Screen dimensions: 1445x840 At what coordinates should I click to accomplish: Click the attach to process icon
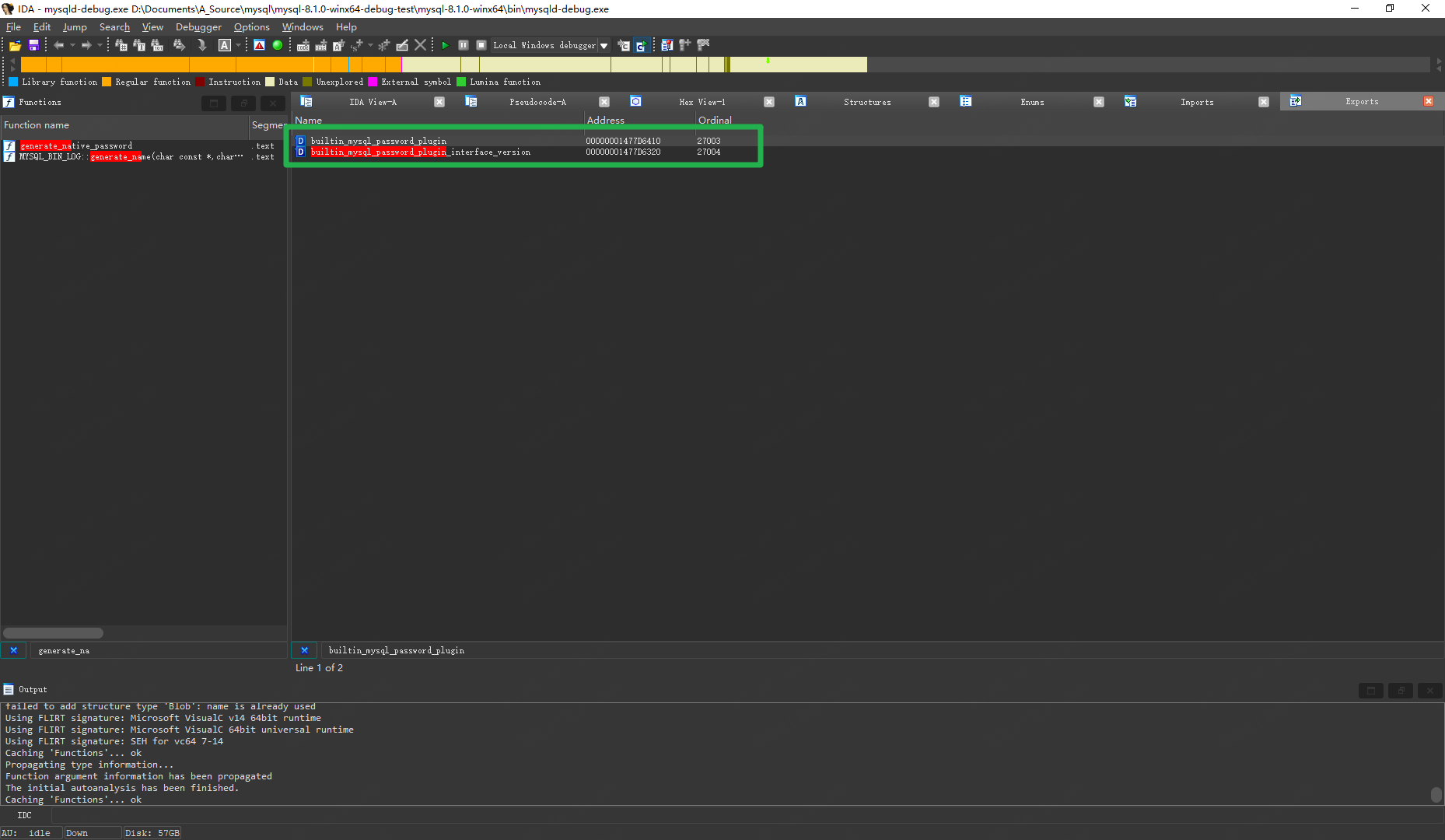coord(623,45)
